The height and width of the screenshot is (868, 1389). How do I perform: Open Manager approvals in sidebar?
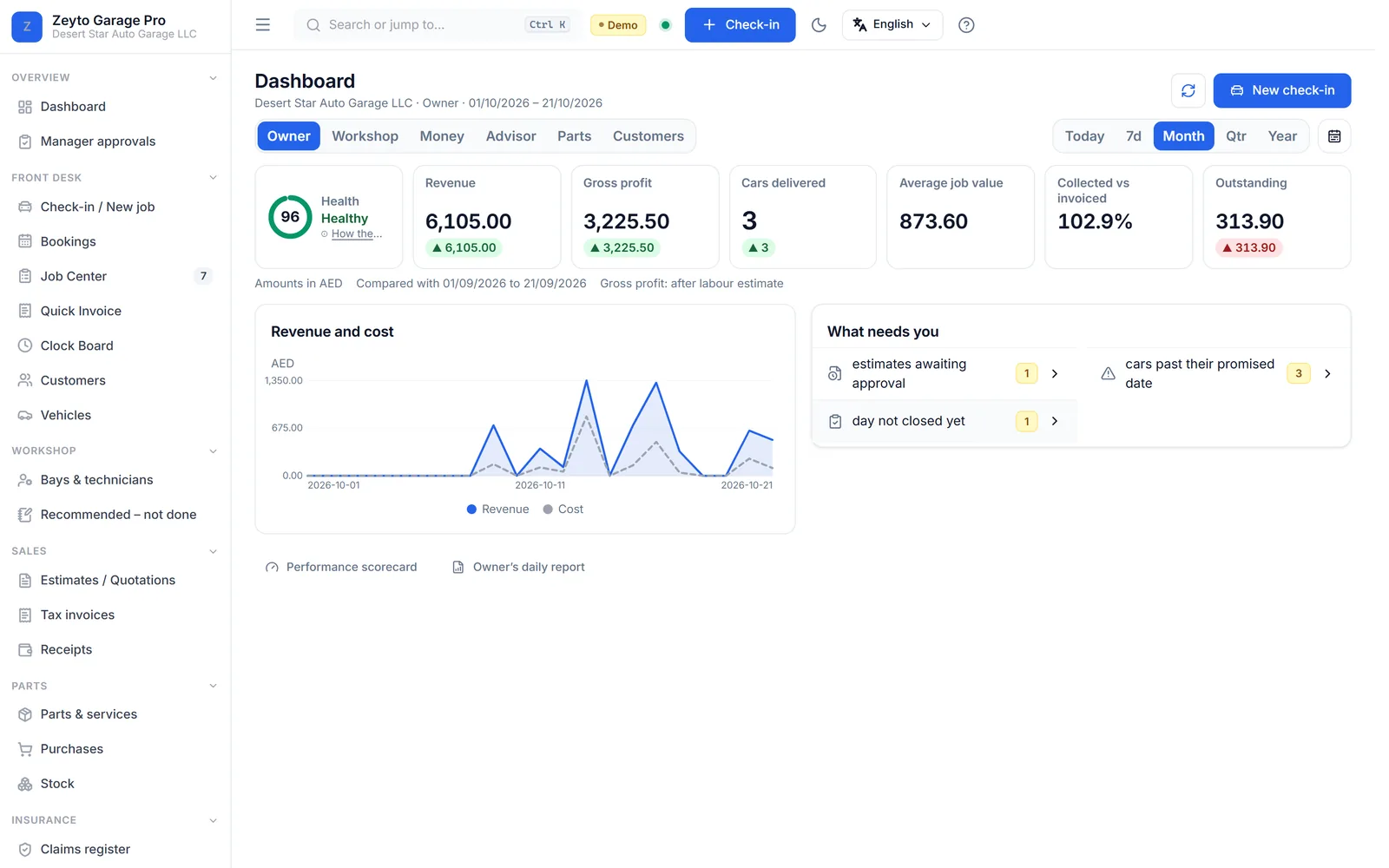click(115, 141)
